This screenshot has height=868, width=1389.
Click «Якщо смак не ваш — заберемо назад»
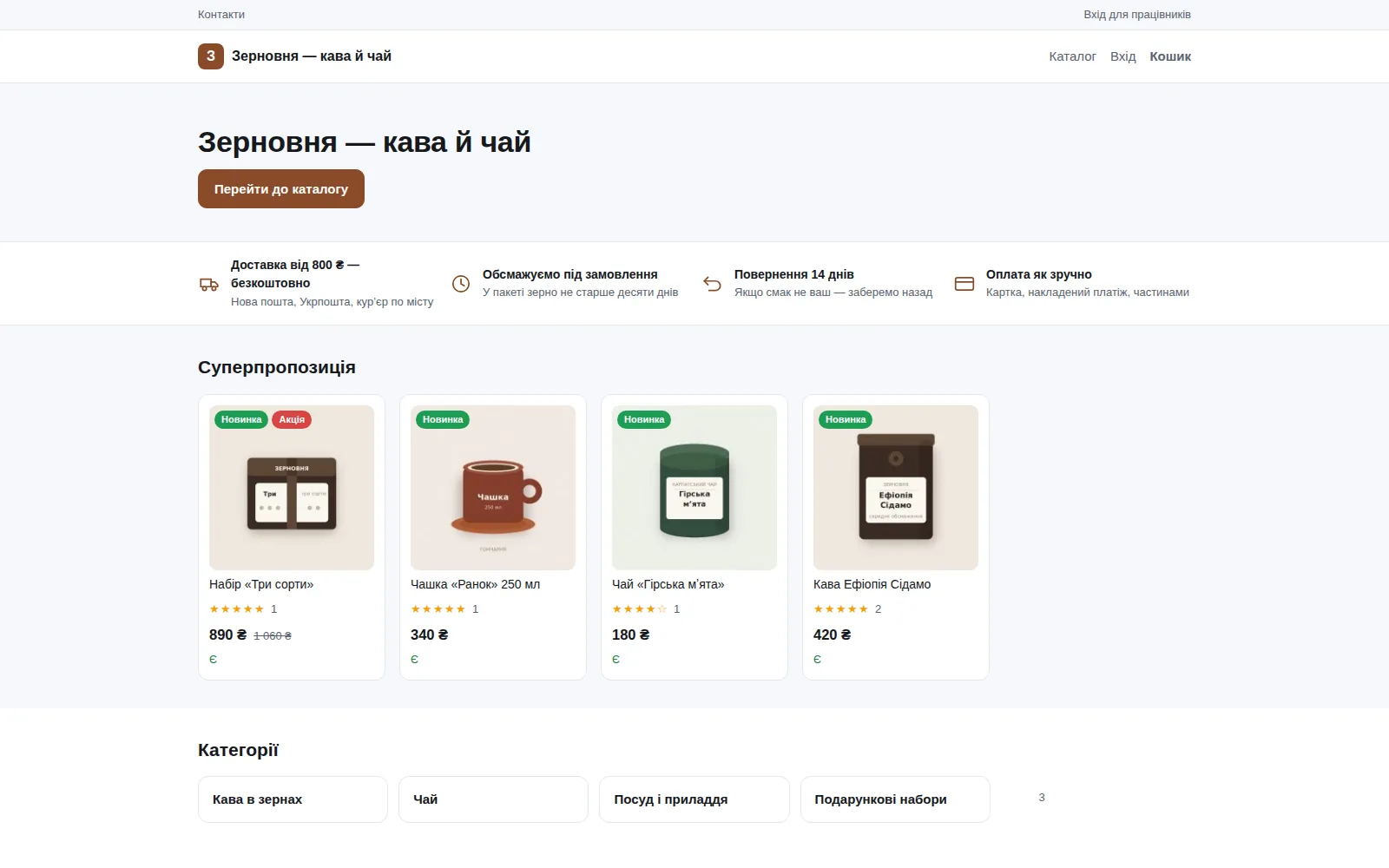point(833,293)
